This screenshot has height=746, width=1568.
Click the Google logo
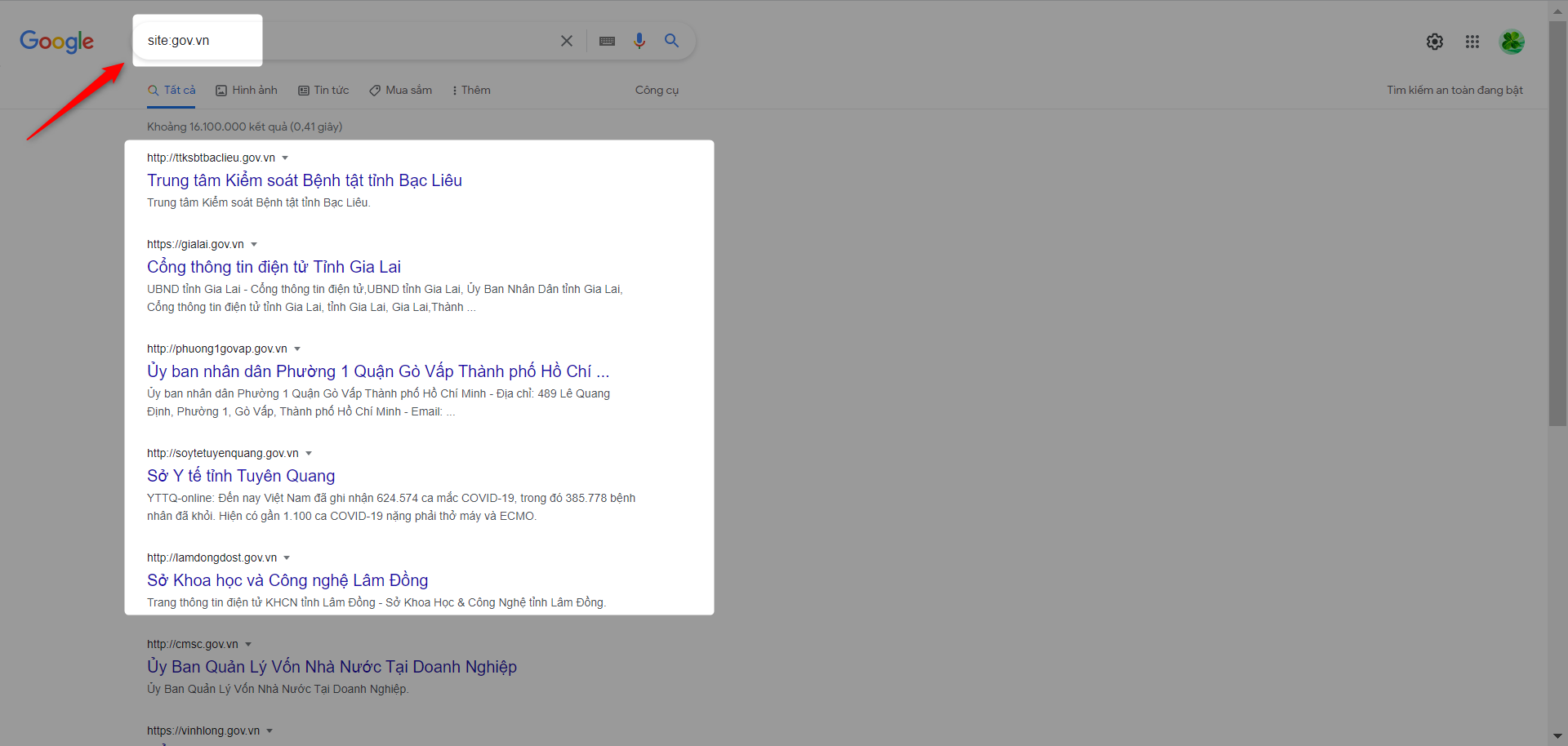(x=56, y=41)
